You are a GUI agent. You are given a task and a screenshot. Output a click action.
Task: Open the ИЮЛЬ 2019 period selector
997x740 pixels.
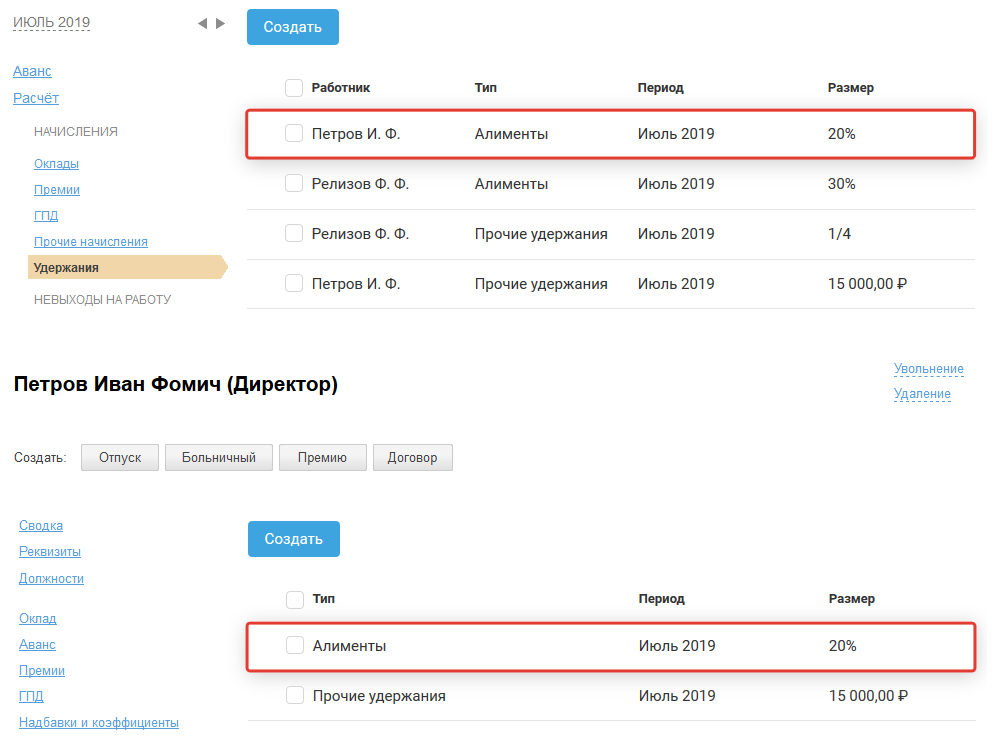pos(52,22)
